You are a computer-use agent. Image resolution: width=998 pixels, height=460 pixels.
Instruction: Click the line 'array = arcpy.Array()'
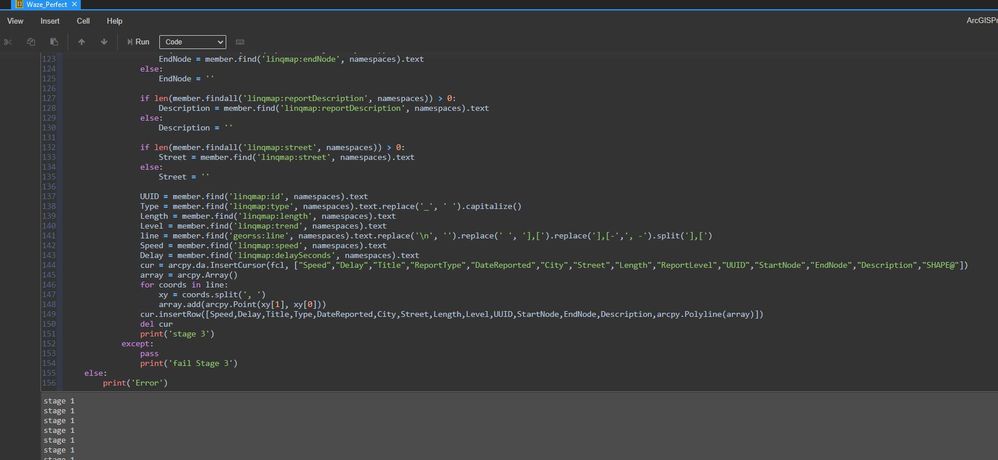[x=189, y=275]
